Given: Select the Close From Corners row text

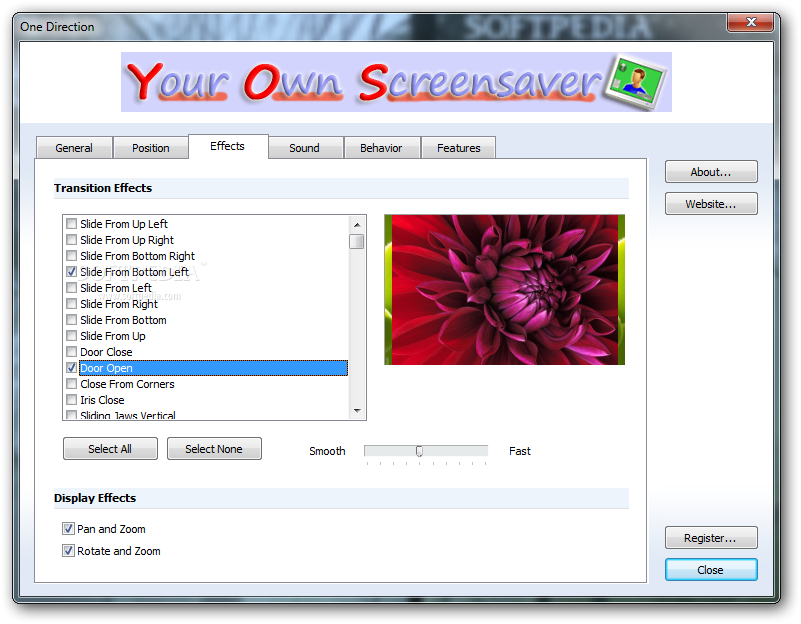Looking at the screenshot, I should click(127, 384).
